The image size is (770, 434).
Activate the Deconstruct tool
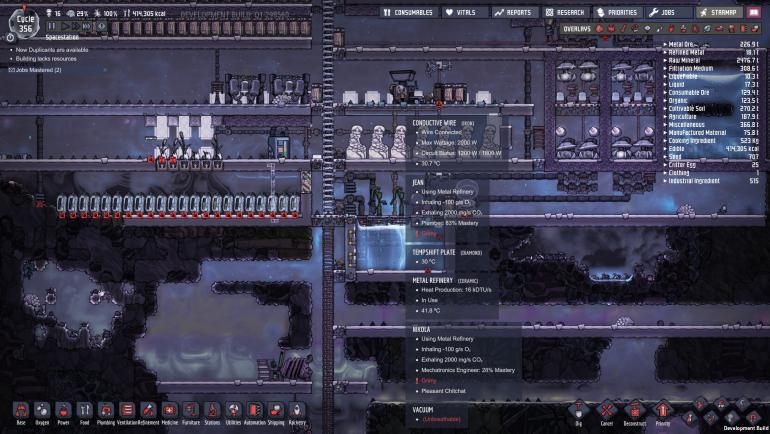tap(634, 411)
